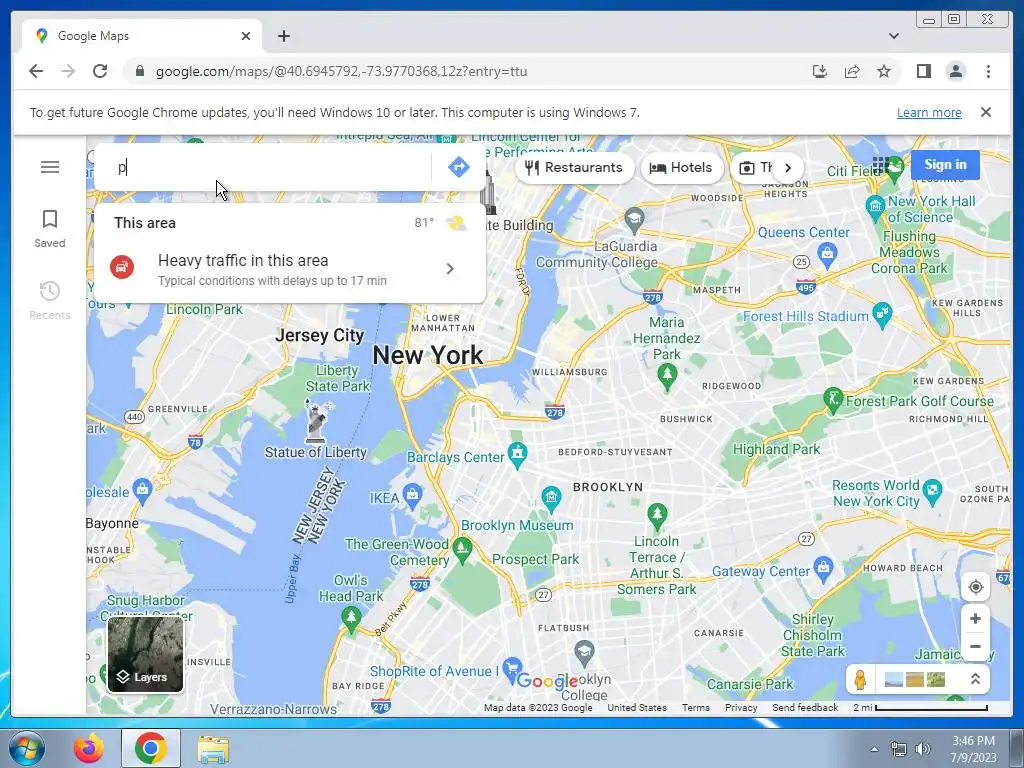Activate Street View pegman
The width and height of the screenshot is (1024, 768).
pyautogui.click(x=860, y=680)
